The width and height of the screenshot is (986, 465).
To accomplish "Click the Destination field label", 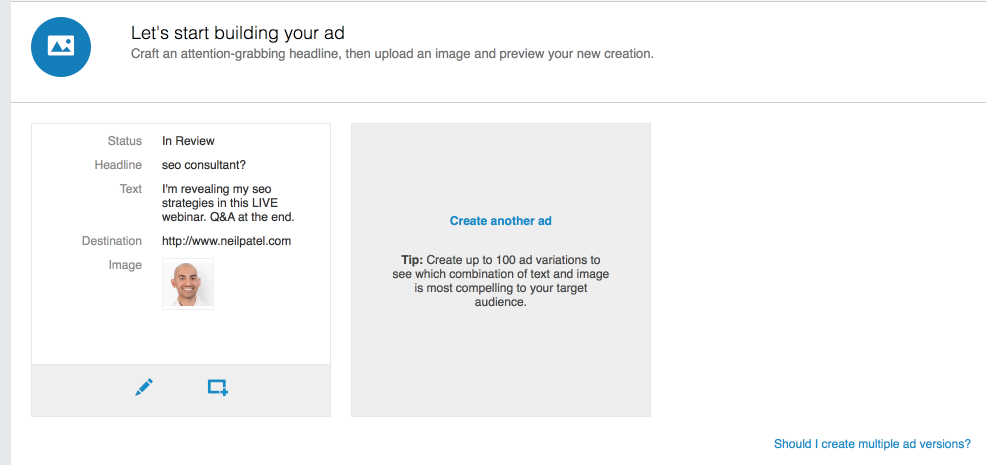I will [112, 241].
